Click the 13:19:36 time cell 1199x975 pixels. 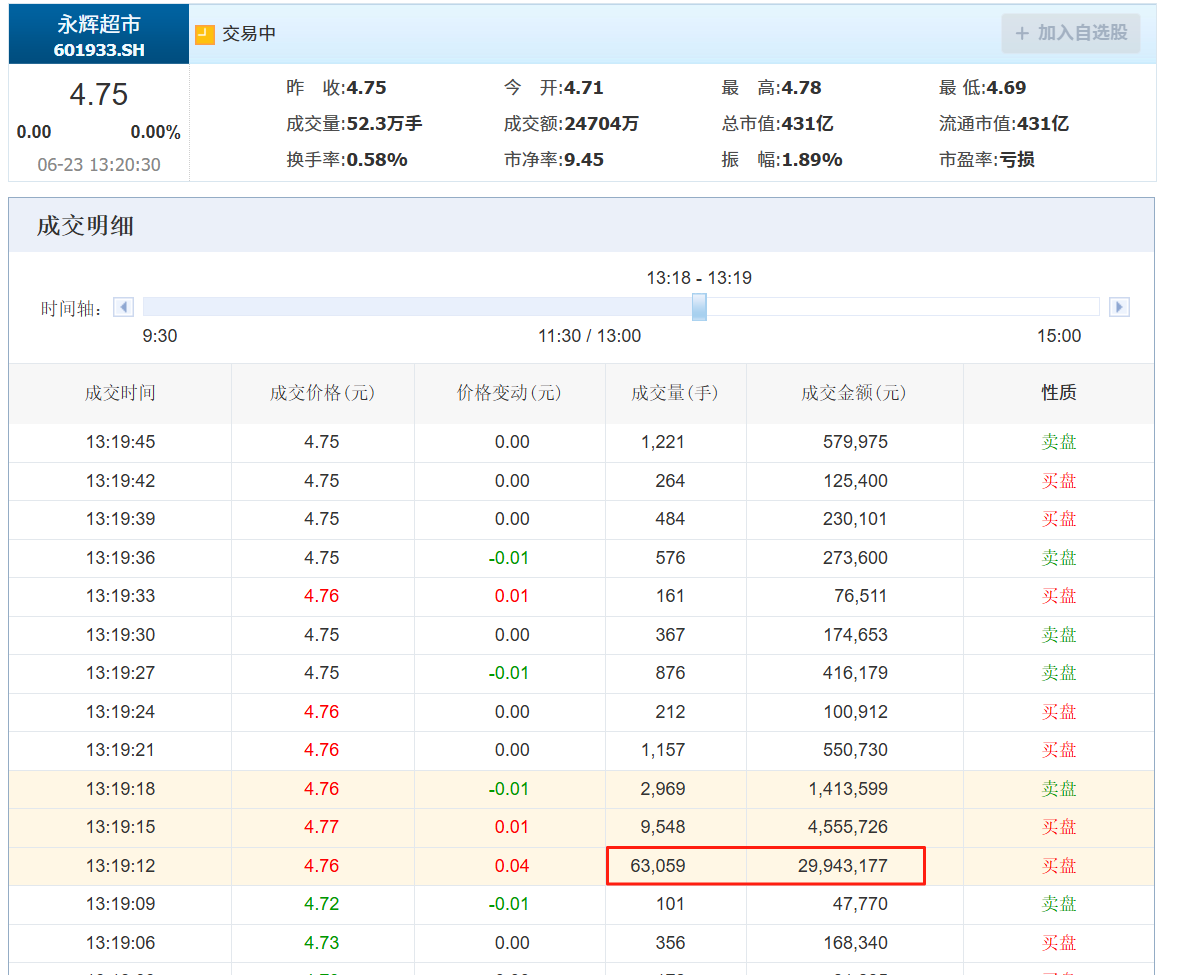click(120, 558)
